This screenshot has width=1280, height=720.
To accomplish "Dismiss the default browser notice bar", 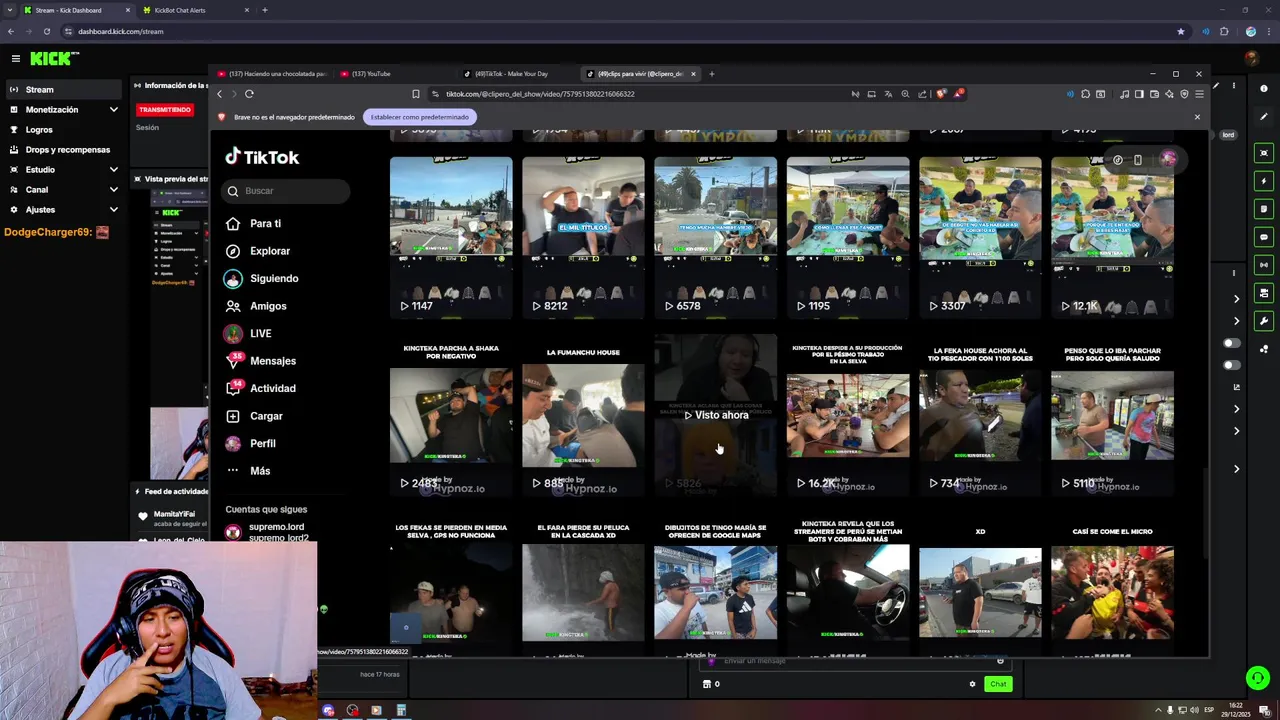I will click(1197, 117).
